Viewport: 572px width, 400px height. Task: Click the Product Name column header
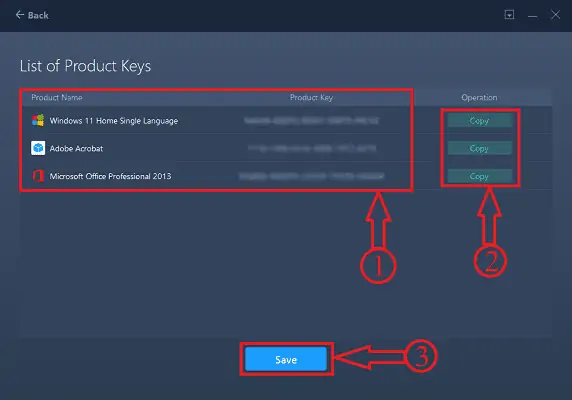[x=57, y=97]
